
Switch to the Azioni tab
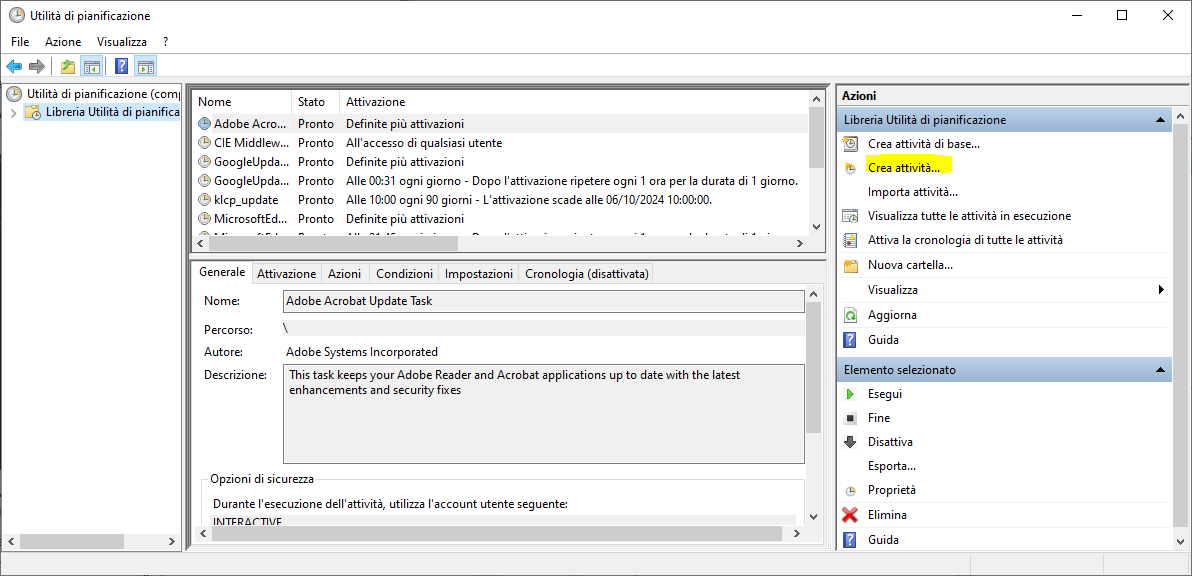344,274
